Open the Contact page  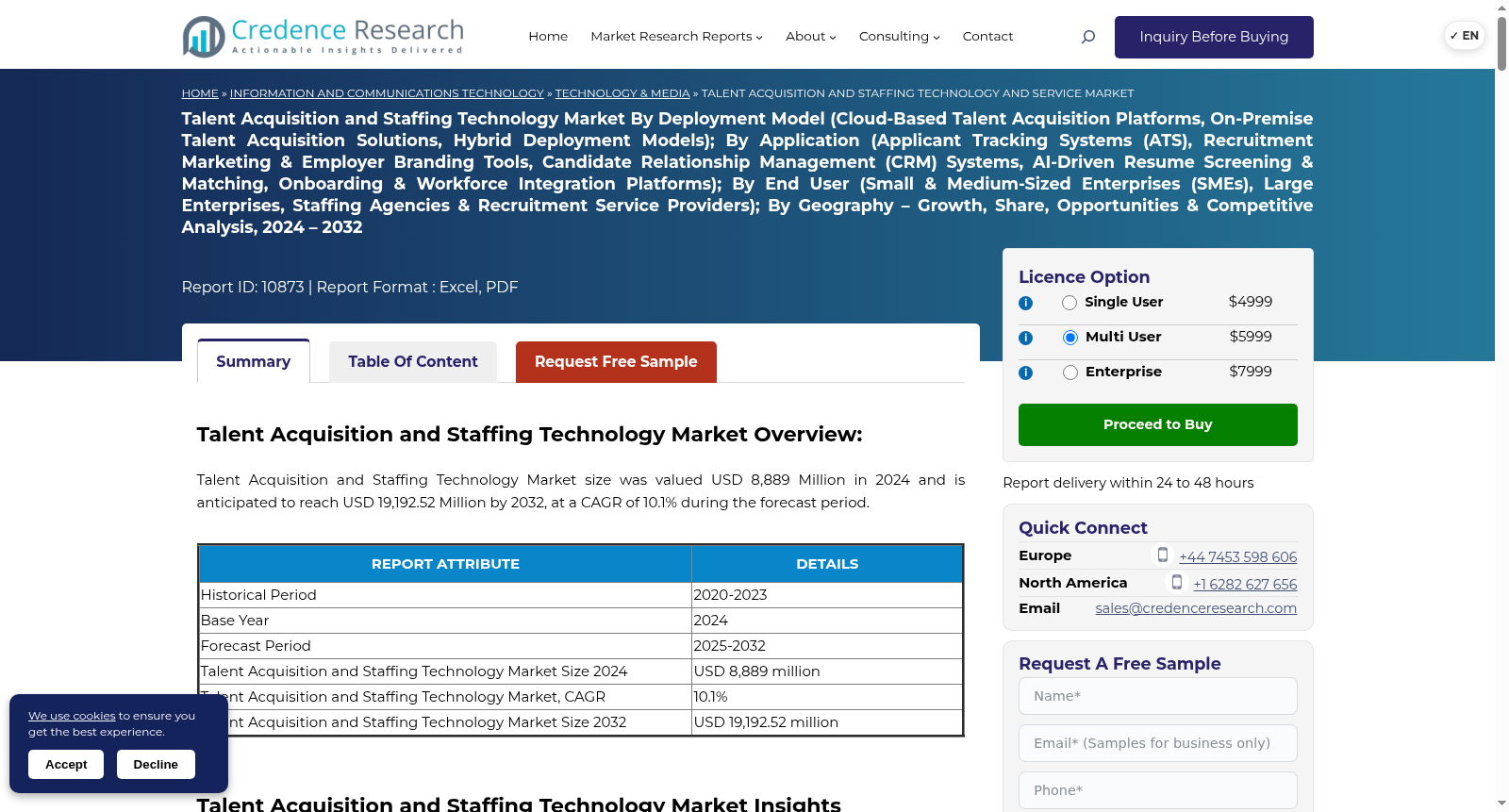coord(987,37)
